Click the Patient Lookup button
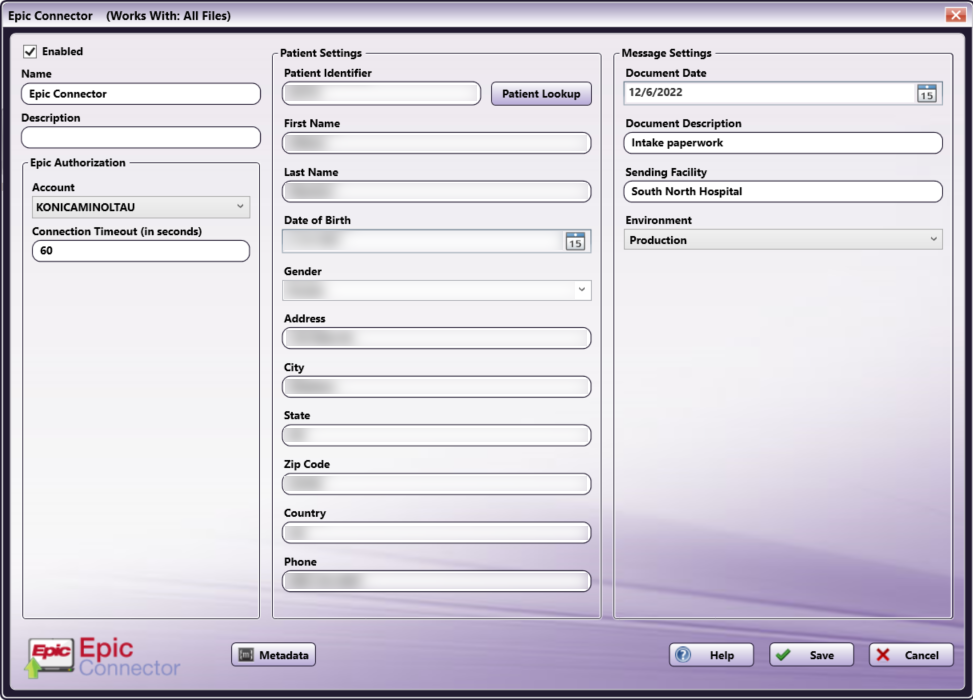Screen dimensions: 973x700 541,94
